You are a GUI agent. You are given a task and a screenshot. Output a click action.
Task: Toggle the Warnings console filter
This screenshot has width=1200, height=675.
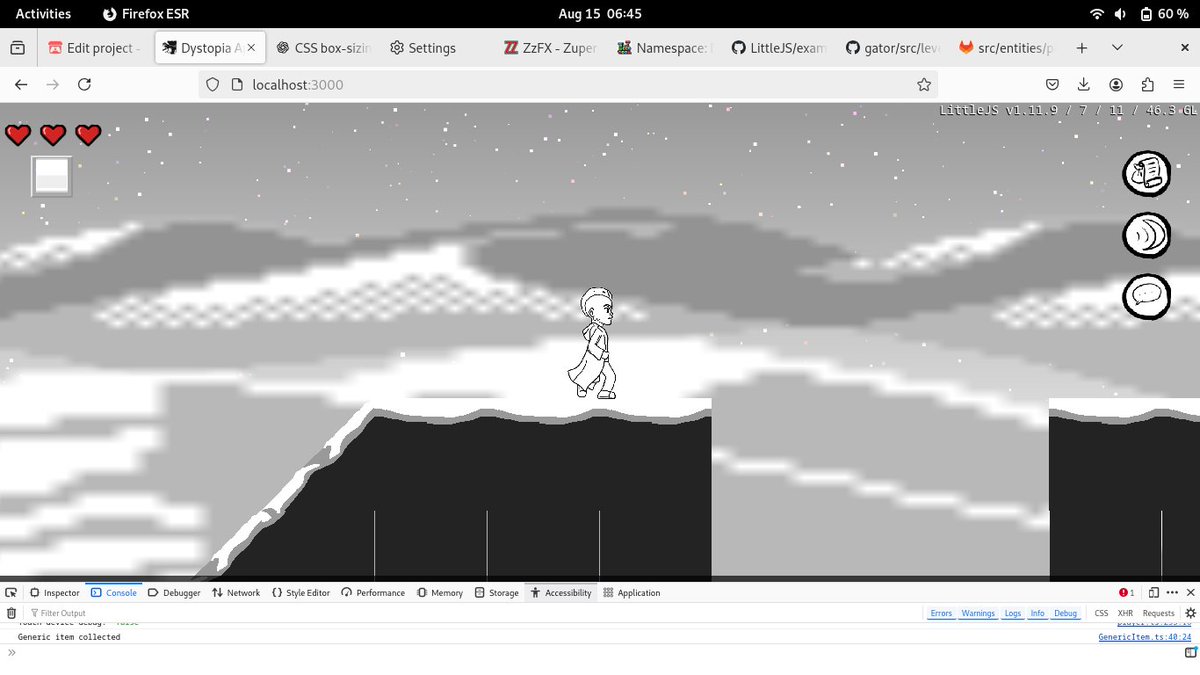tap(978, 613)
